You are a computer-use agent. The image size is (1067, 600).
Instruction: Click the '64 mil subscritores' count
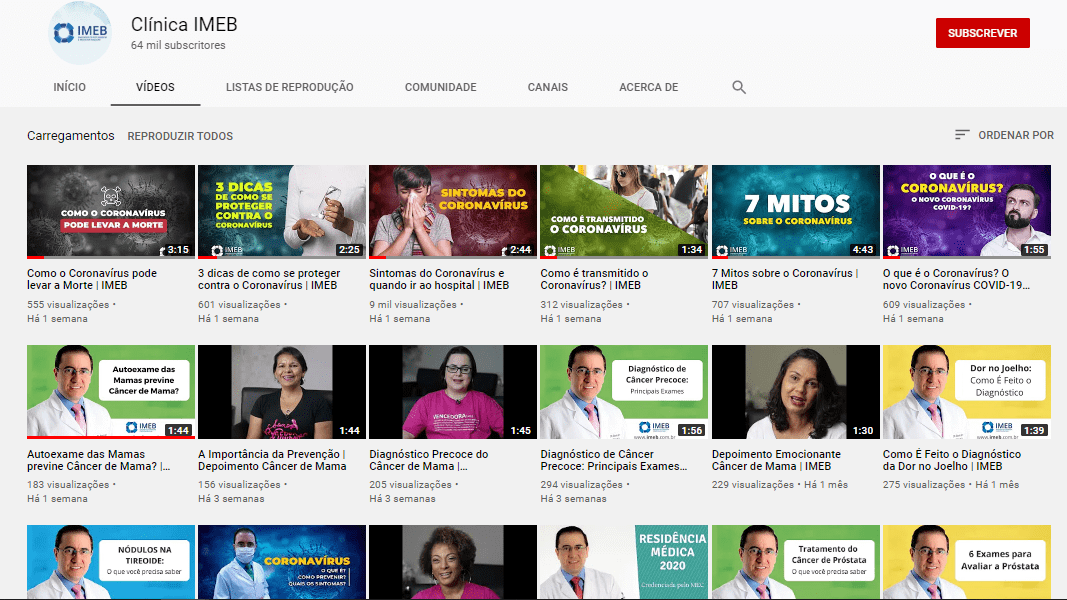(x=178, y=45)
